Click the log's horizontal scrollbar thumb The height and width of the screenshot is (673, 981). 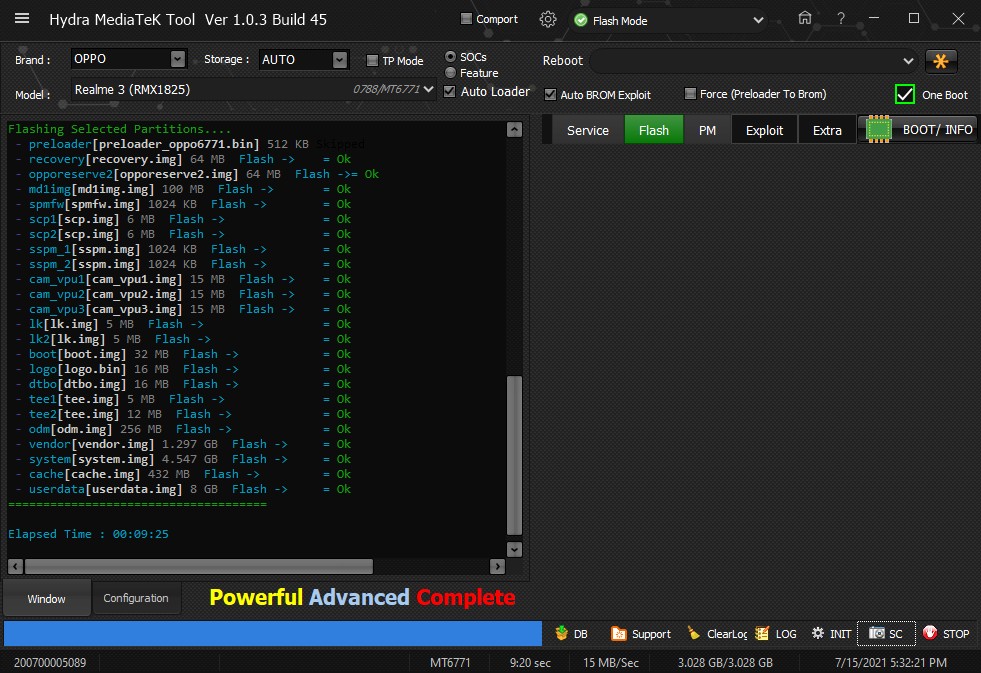coord(199,567)
